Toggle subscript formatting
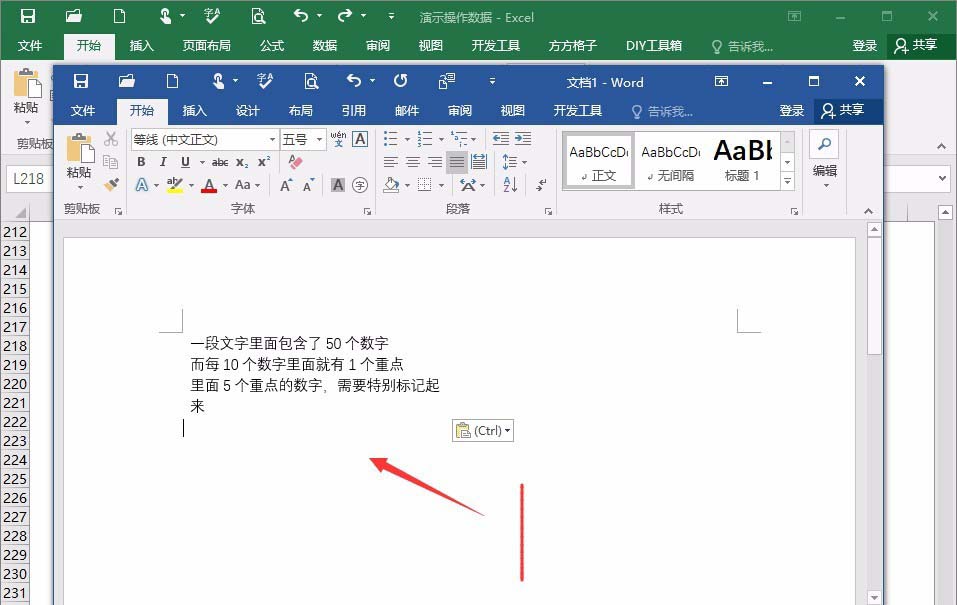The image size is (957, 605). coord(242,162)
